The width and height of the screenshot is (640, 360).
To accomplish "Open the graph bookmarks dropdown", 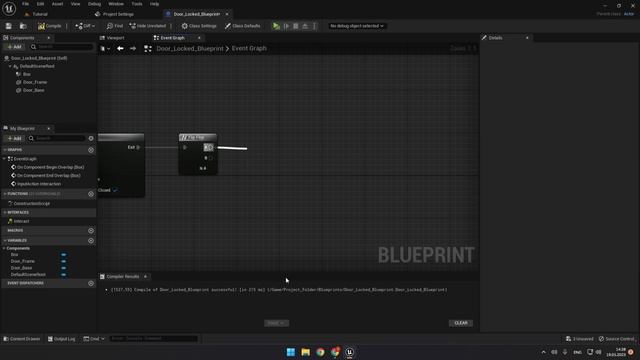I will 105,48.
